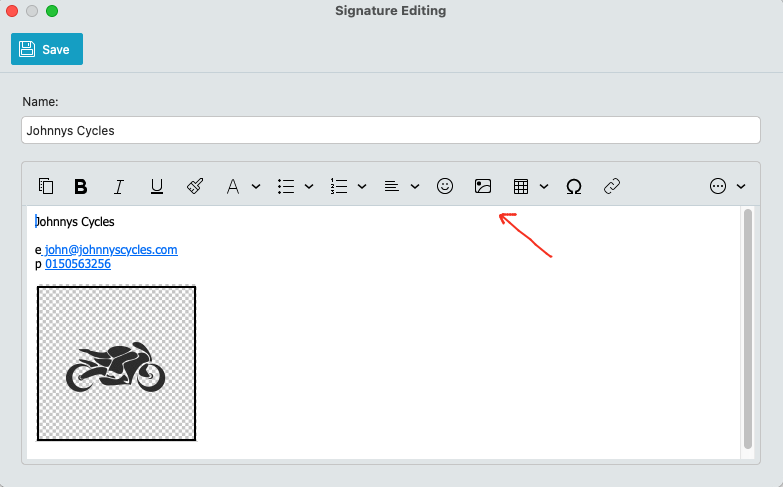
Task: Click the more options ellipsis icon
Action: click(x=718, y=186)
